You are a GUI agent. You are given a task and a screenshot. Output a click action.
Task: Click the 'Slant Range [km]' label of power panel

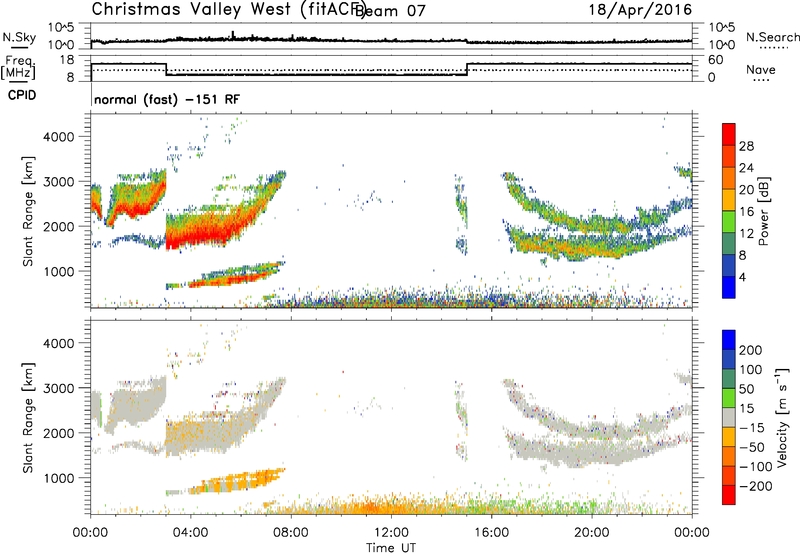[x=28, y=211]
